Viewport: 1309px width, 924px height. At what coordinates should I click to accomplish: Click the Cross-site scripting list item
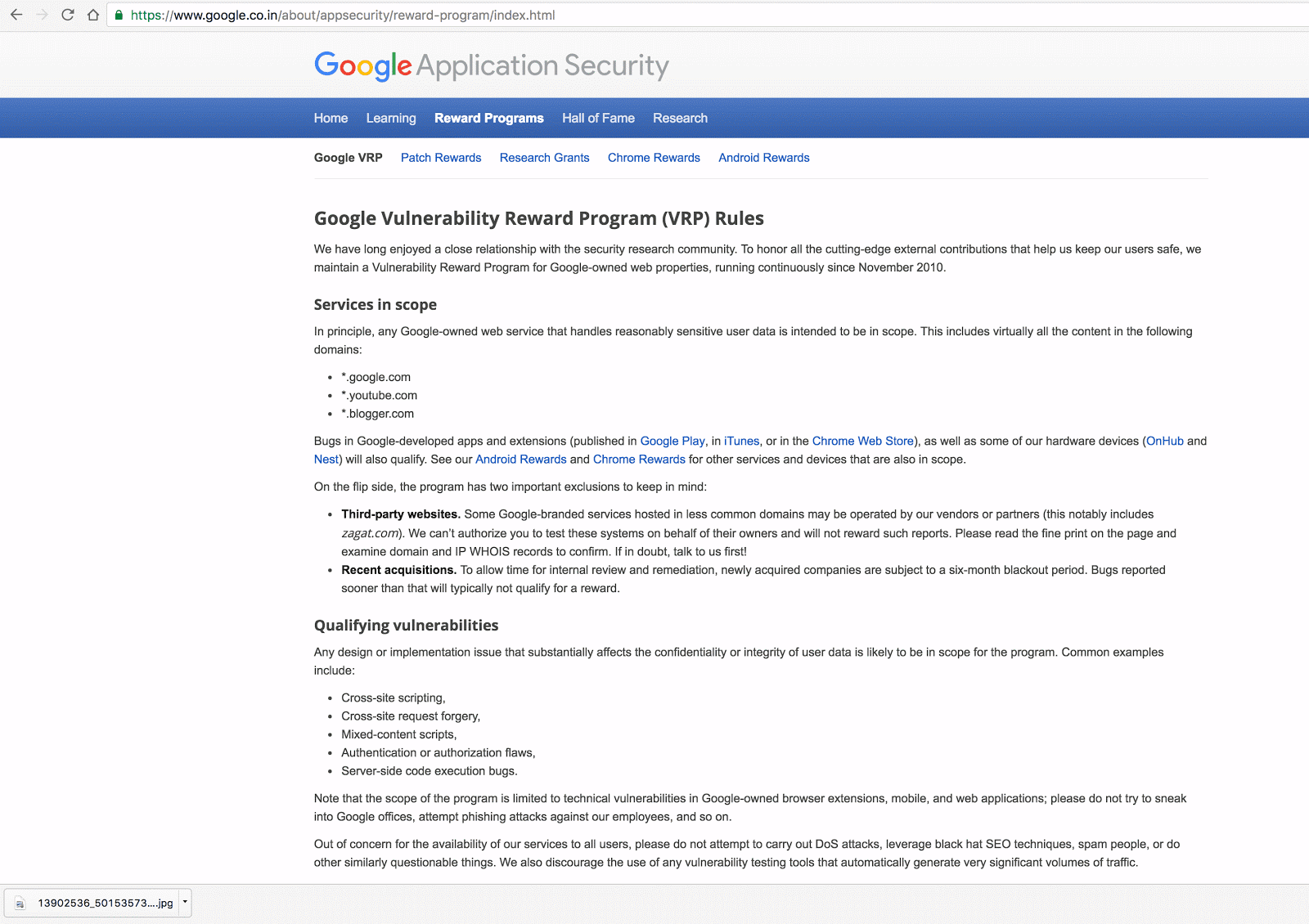394,698
